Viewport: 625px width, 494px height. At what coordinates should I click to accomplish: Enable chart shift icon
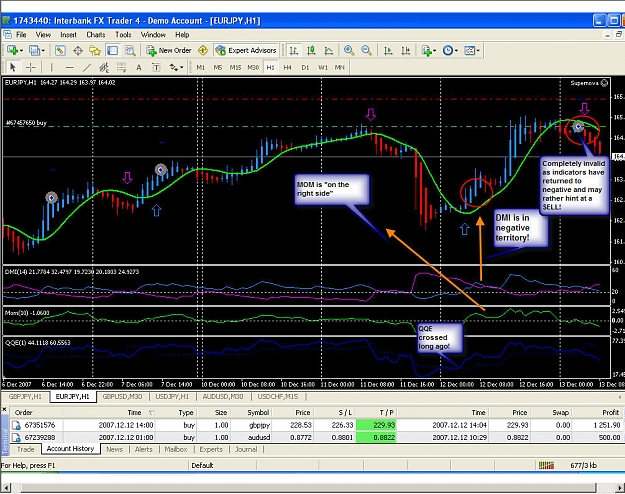point(405,51)
